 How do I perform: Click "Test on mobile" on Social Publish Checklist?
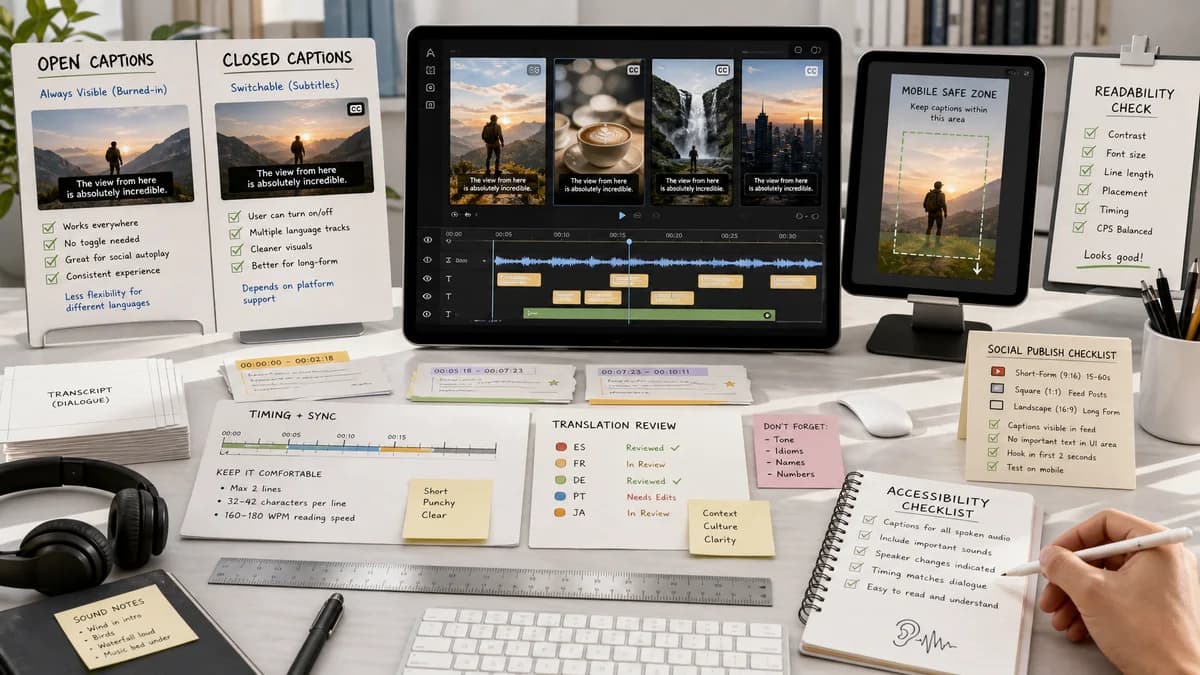[x=1036, y=469]
